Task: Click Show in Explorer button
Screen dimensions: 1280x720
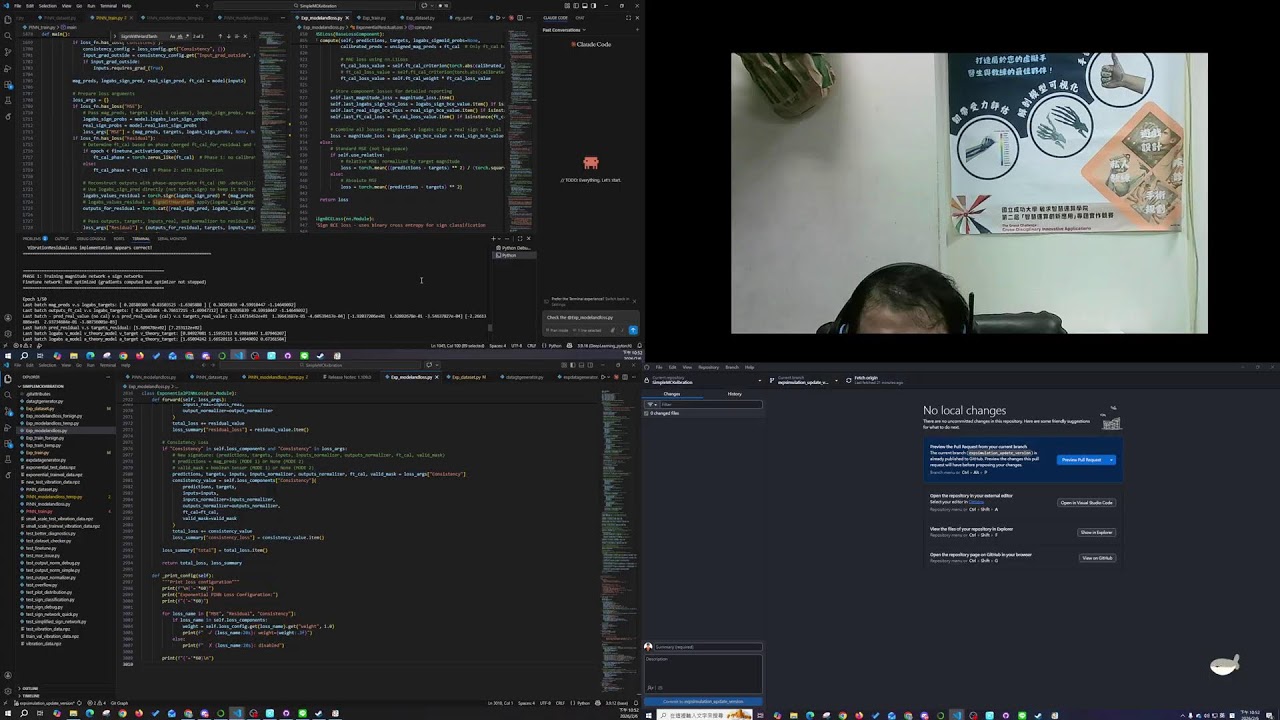Action: [x=1097, y=532]
